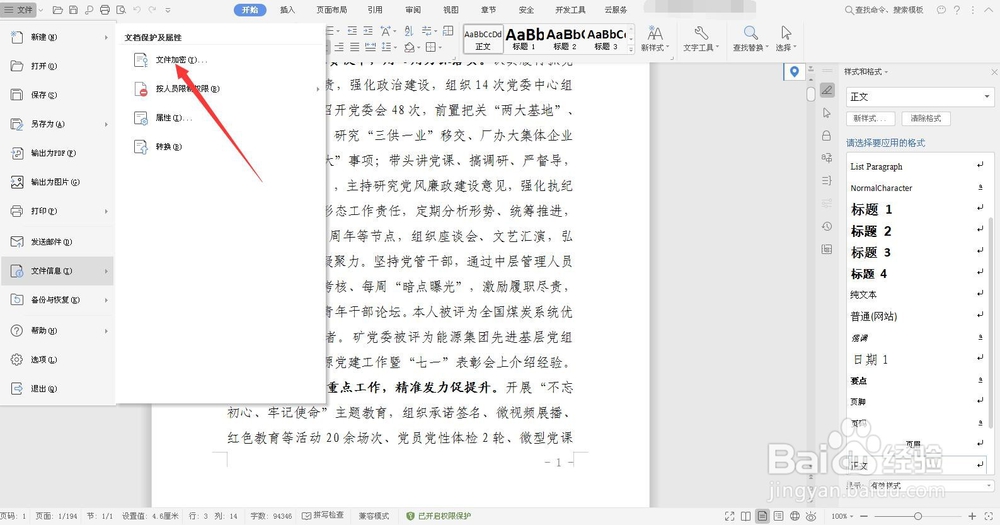Open the 100% zoom level dropdown
Image resolution: width=1000 pixels, height=525 pixels.
click(843, 515)
